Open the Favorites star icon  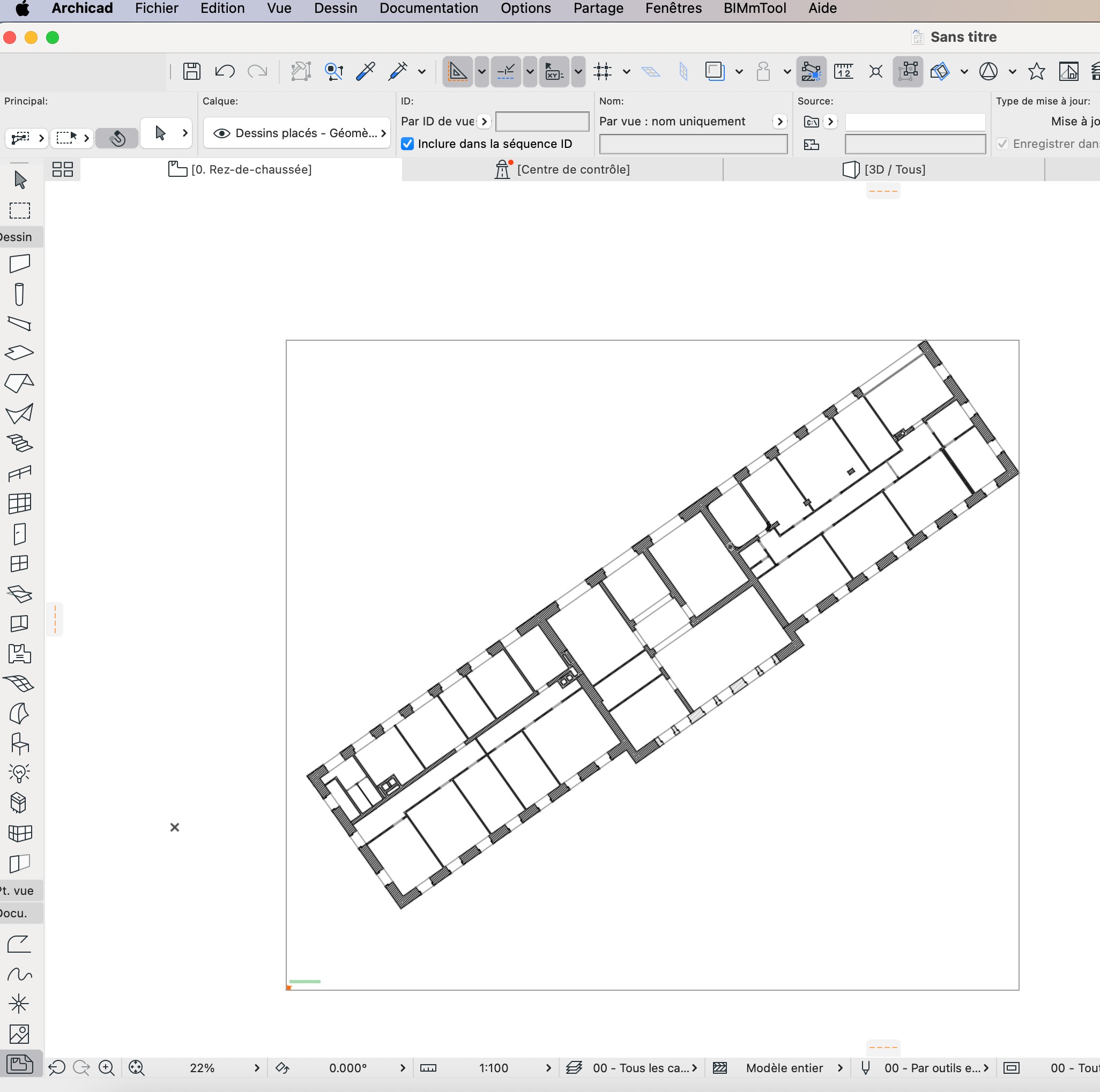(1036, 71)
